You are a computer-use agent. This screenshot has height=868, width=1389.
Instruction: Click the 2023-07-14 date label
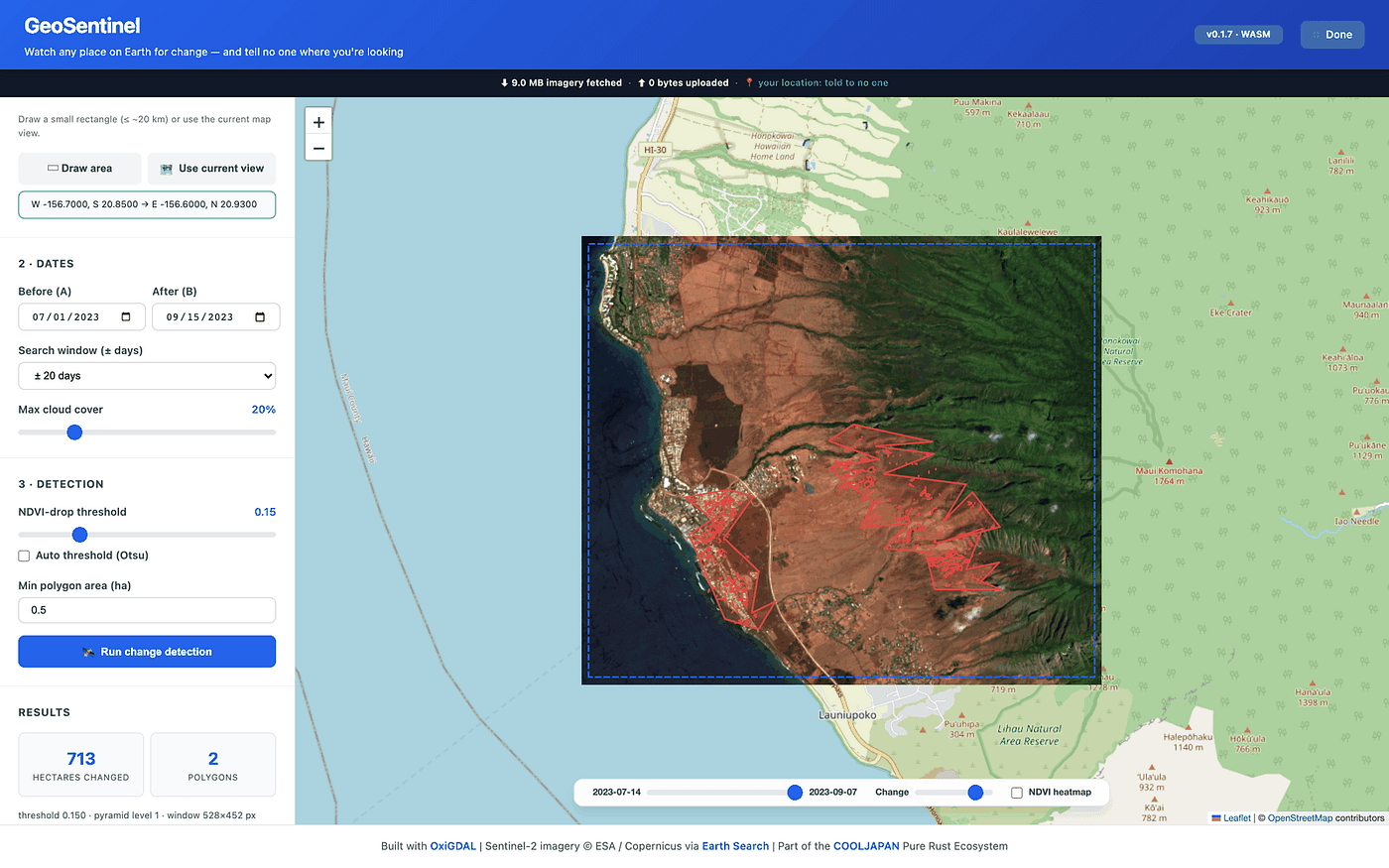pyautogui.click(x=616, y=793)
